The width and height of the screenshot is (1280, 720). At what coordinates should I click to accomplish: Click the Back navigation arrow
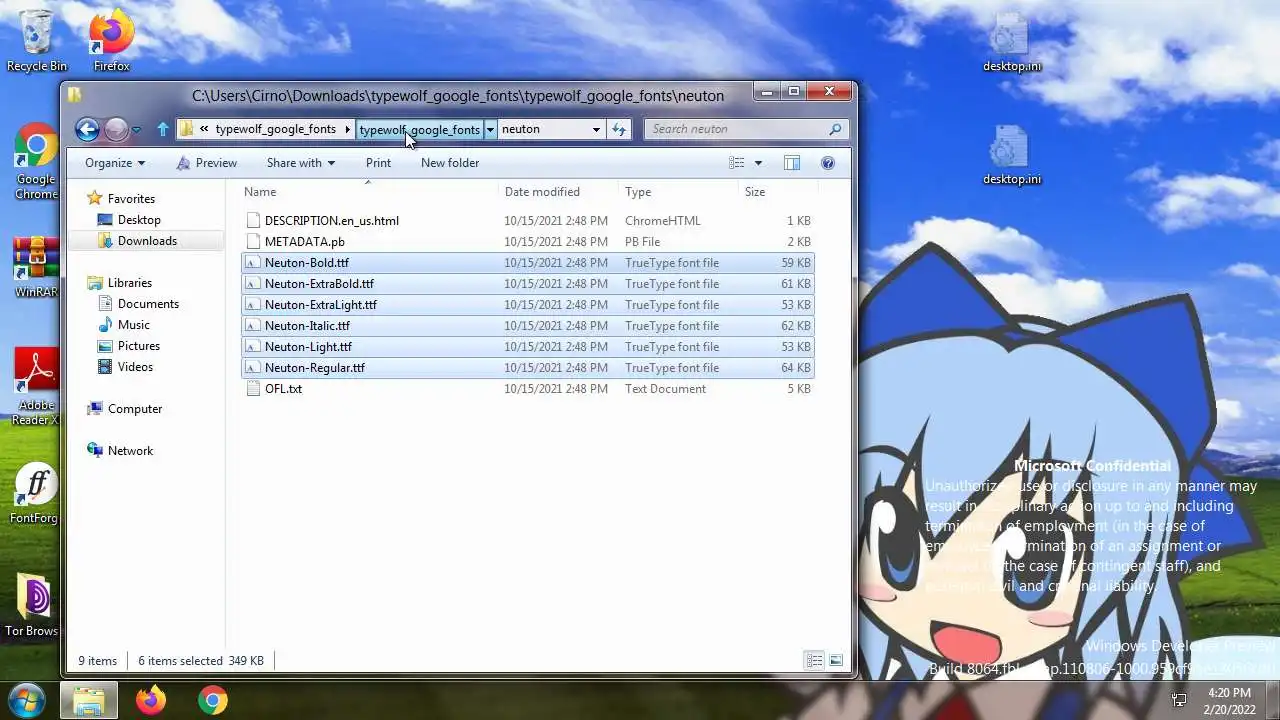(x=87, y=129)
